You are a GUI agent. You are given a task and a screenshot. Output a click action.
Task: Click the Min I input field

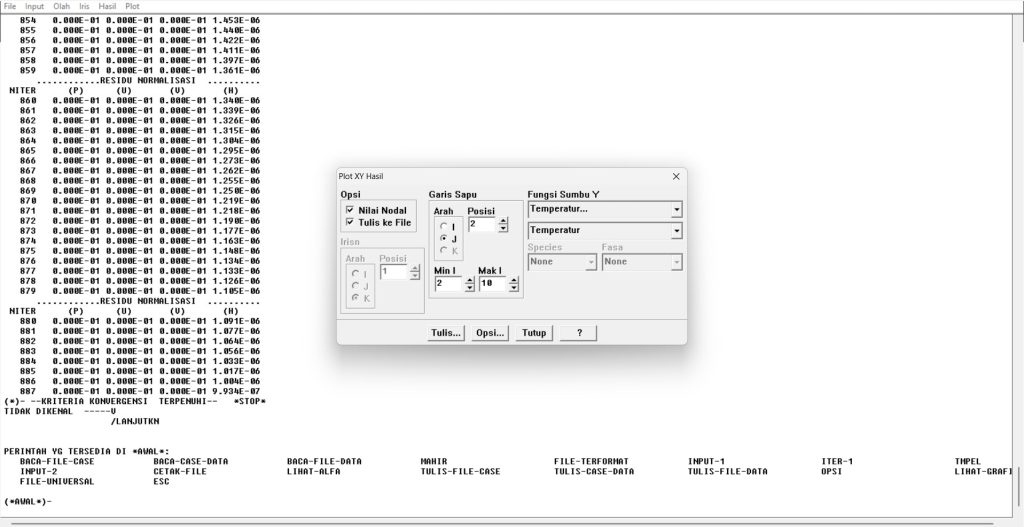coord(447,284)
